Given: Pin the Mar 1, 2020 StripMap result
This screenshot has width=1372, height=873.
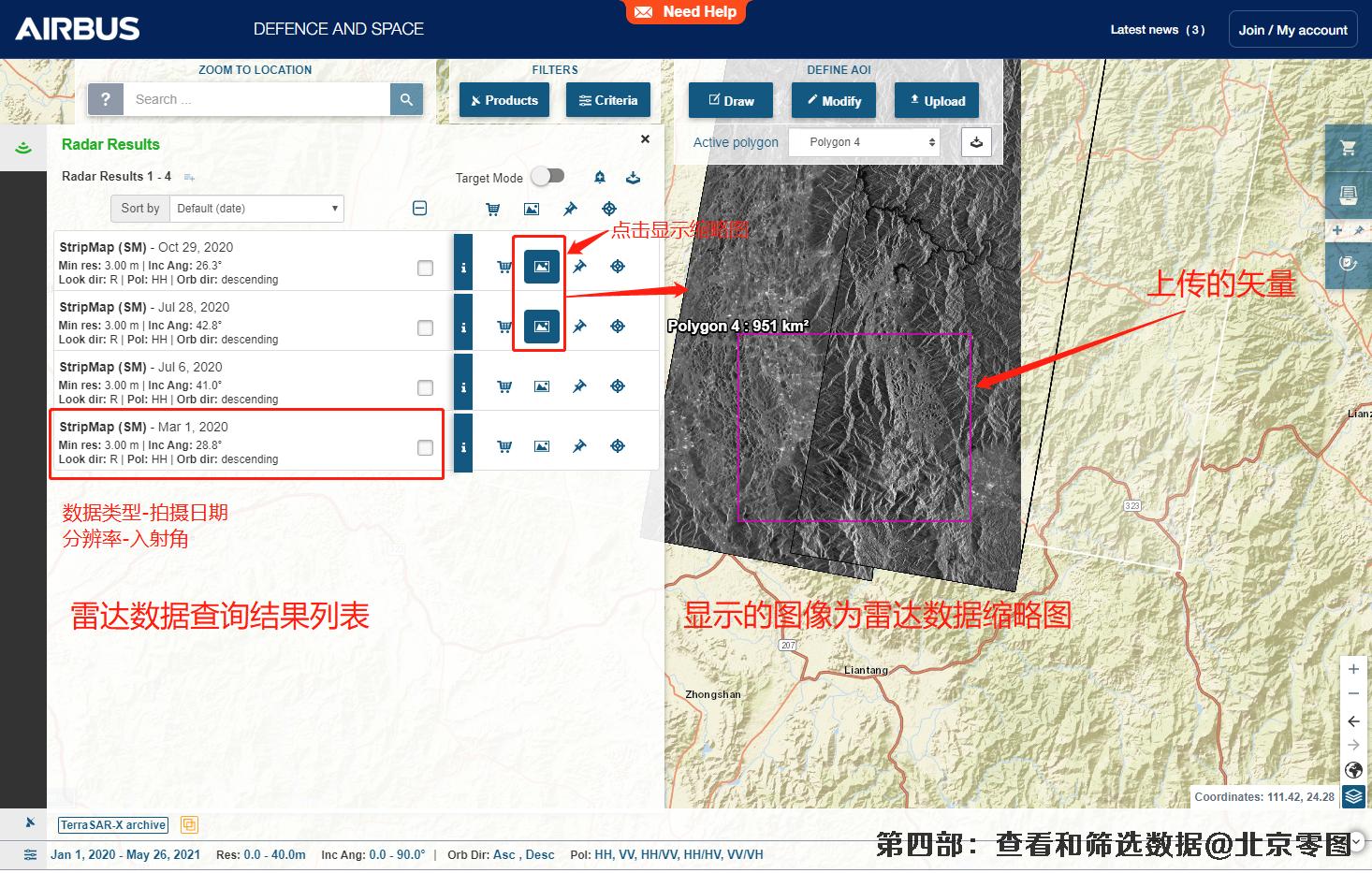Looking at the screenshot, I should (x=579, y=446).
